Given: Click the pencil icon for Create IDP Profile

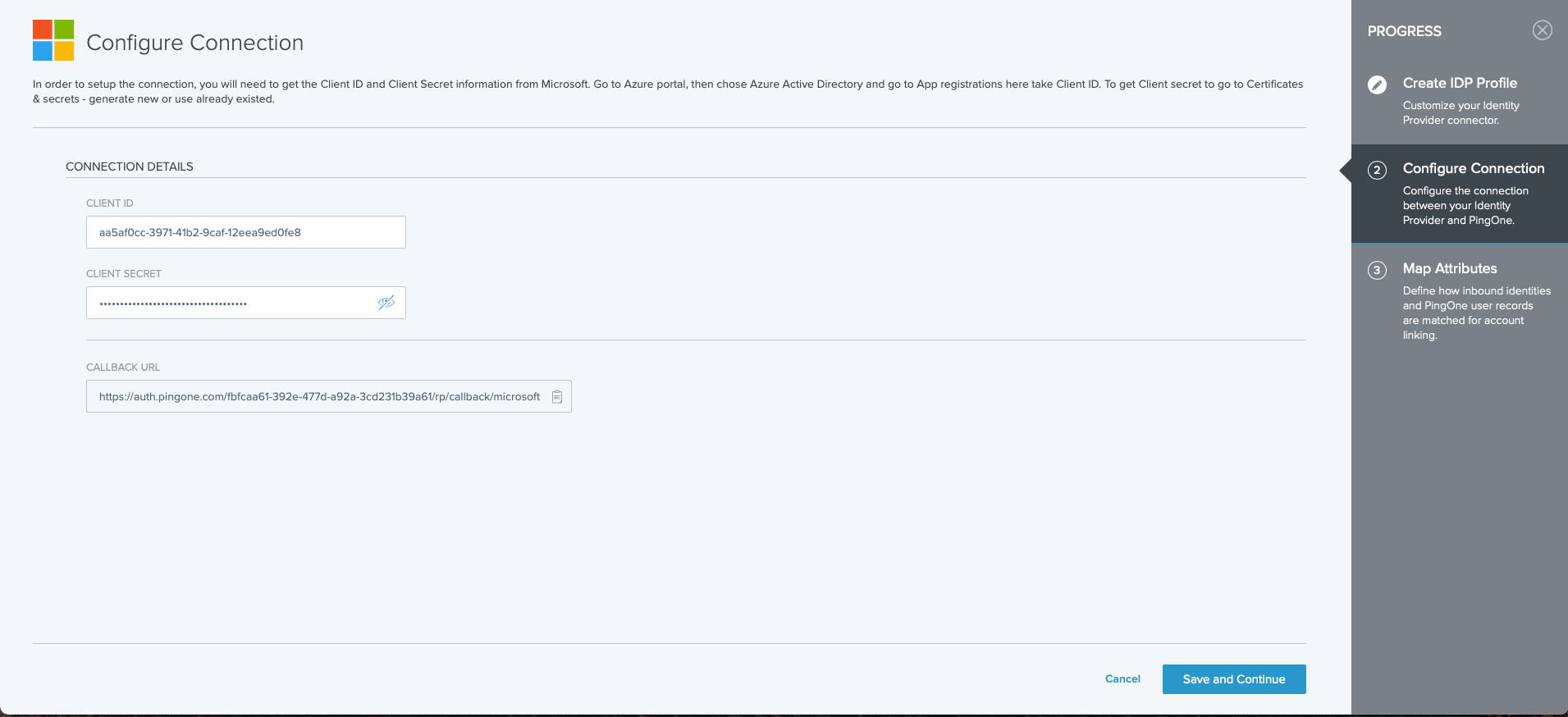Looking at the screenshot, I should 1377,84.
